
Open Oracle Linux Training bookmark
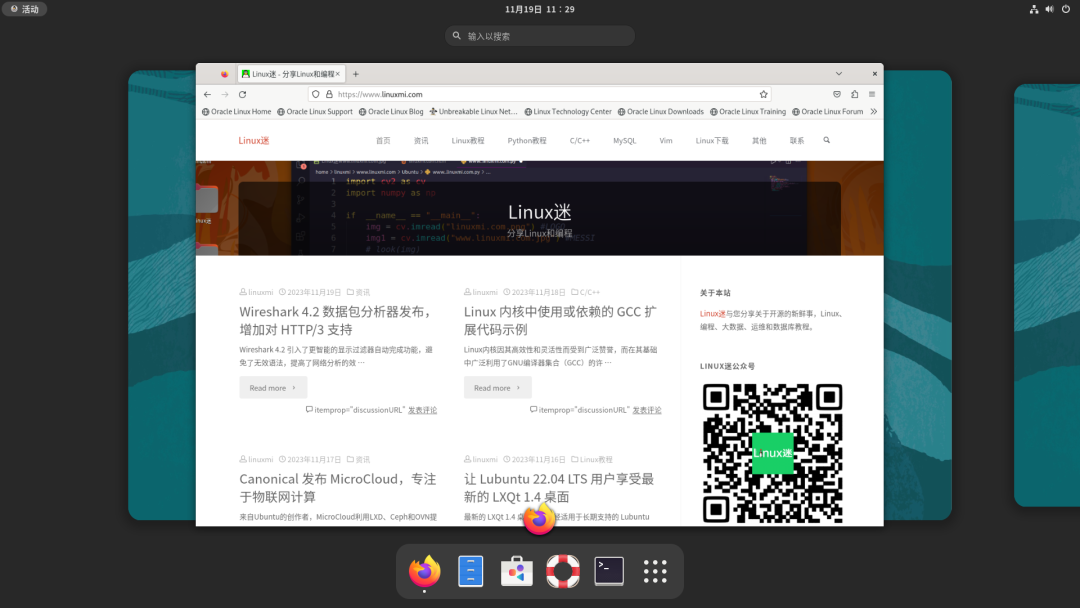[747, 112]
